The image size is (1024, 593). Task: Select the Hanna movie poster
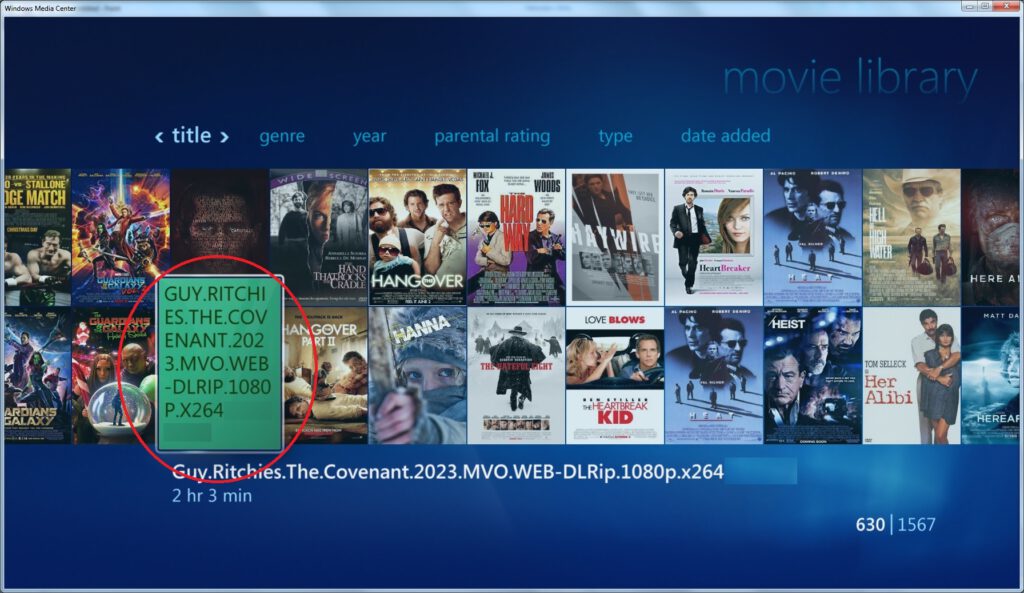click(x=417, y=376)
